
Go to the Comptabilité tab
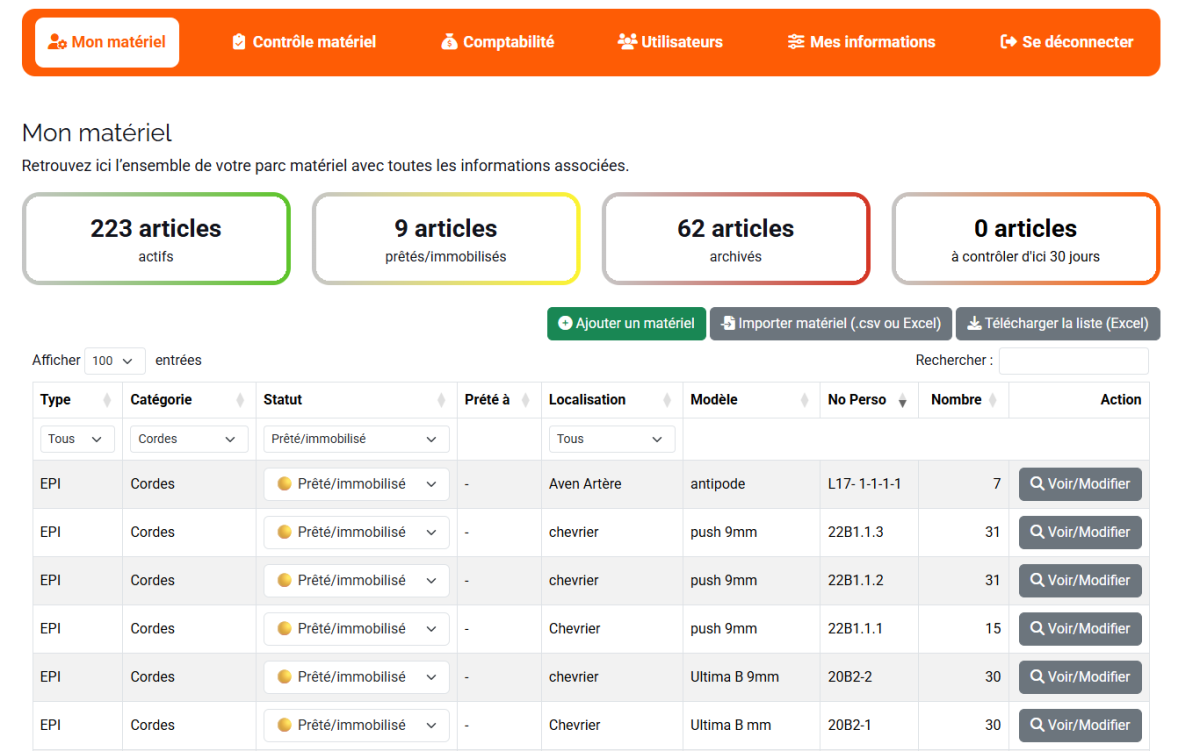coord(497,42)
